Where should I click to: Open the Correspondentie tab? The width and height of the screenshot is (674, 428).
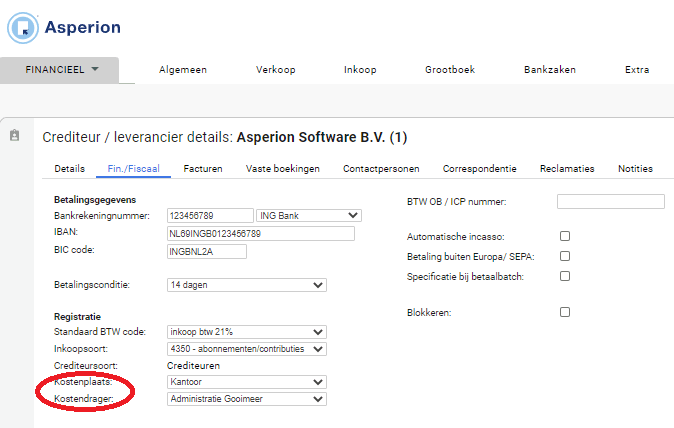click(480, 168)
